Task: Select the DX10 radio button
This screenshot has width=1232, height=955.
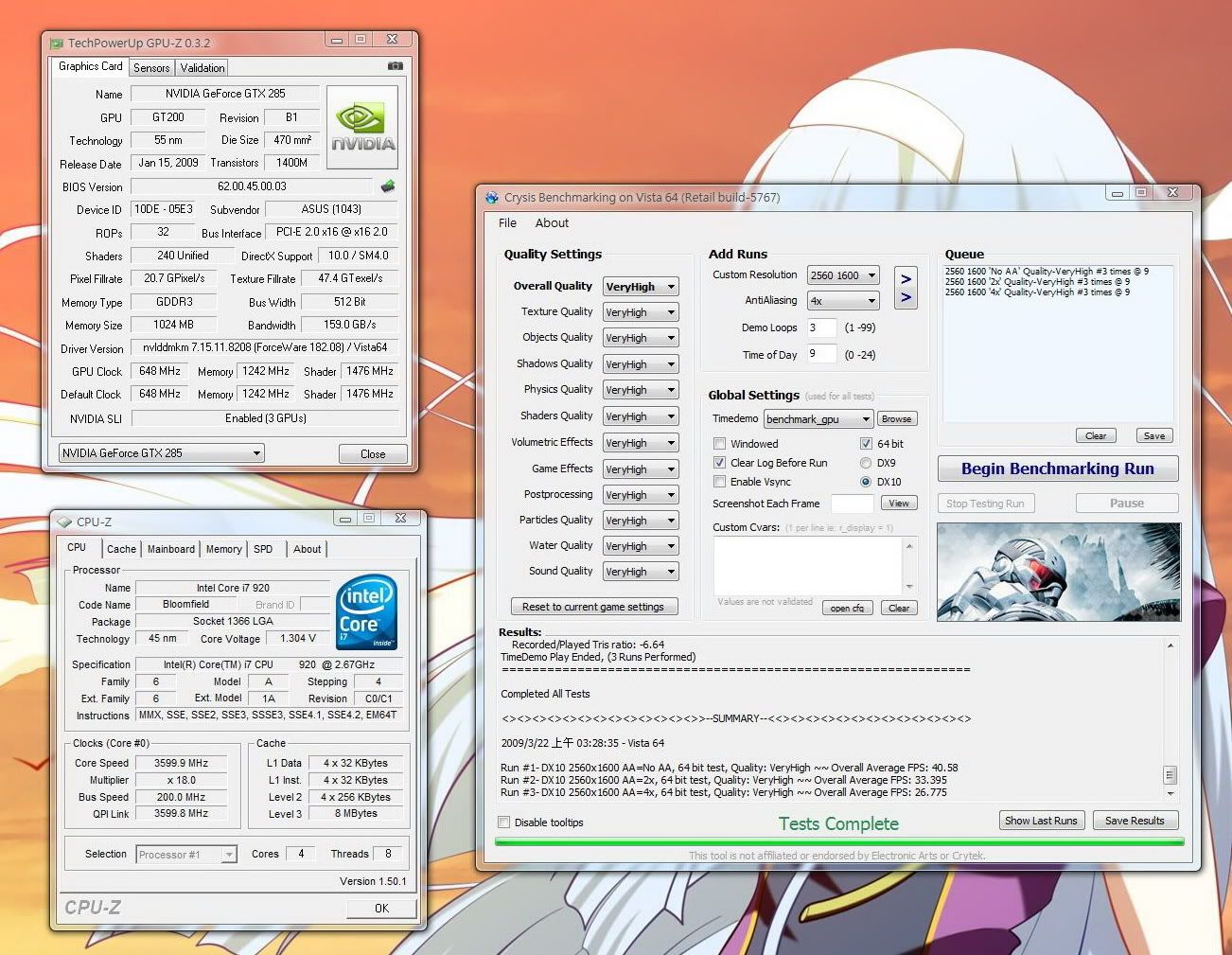Action: point(866,482)
